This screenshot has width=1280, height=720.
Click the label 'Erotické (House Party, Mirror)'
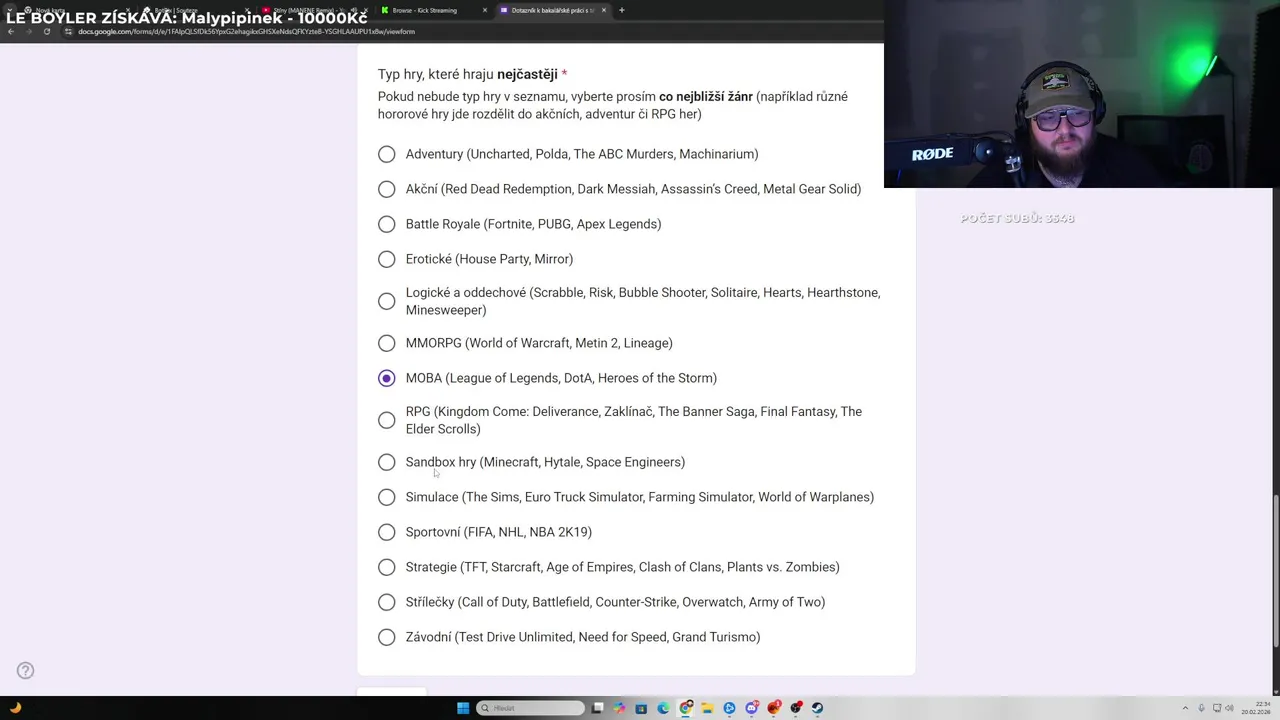coord(489,259)
